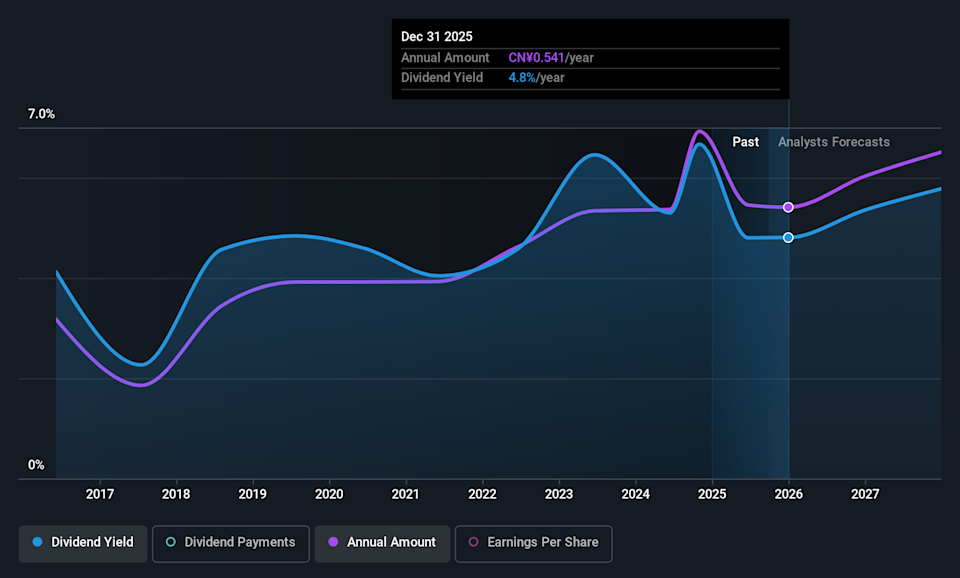Click the blue Dividend Yield marker at 2026
The height and width of the screenshot is (578, 960).
click(788, 237)
